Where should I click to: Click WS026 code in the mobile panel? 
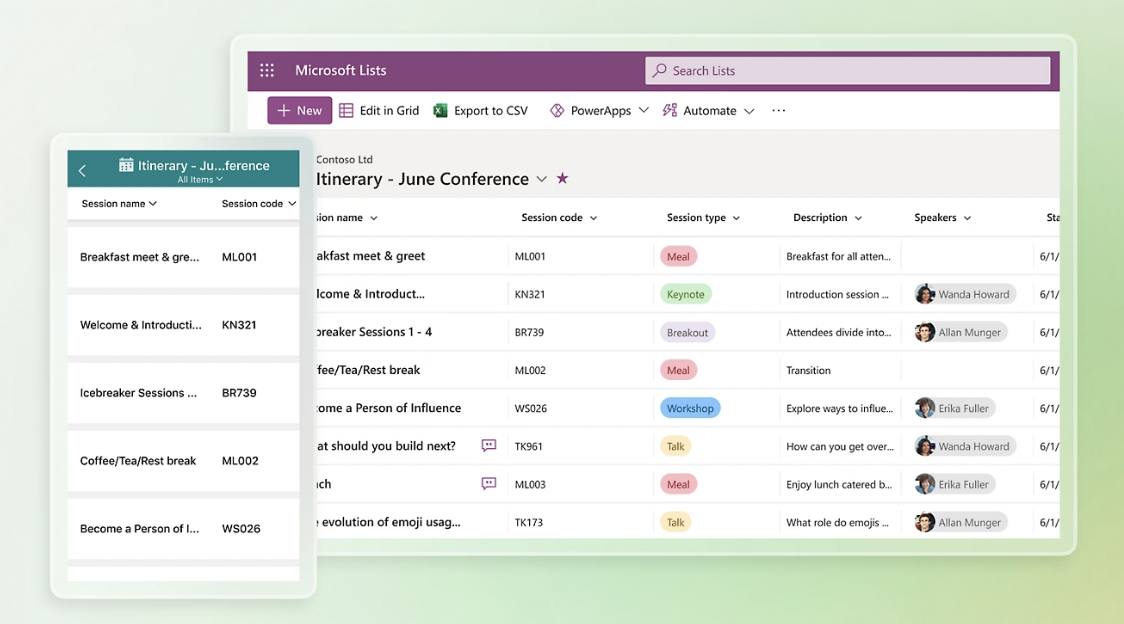tap(241, 529)
